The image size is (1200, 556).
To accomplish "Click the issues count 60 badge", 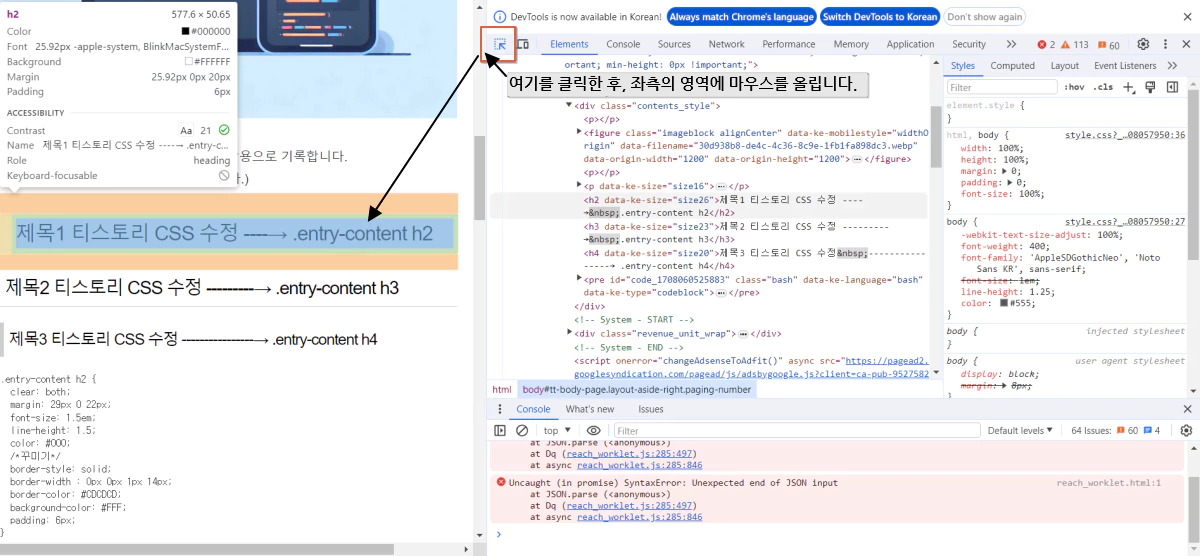I will click(1109, 45).
